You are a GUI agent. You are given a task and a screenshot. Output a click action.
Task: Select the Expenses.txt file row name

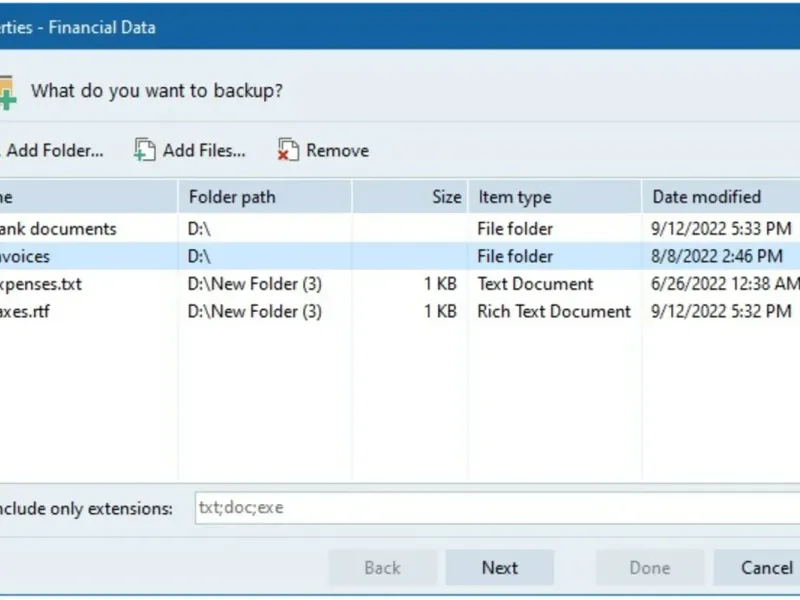click(40, 284)
